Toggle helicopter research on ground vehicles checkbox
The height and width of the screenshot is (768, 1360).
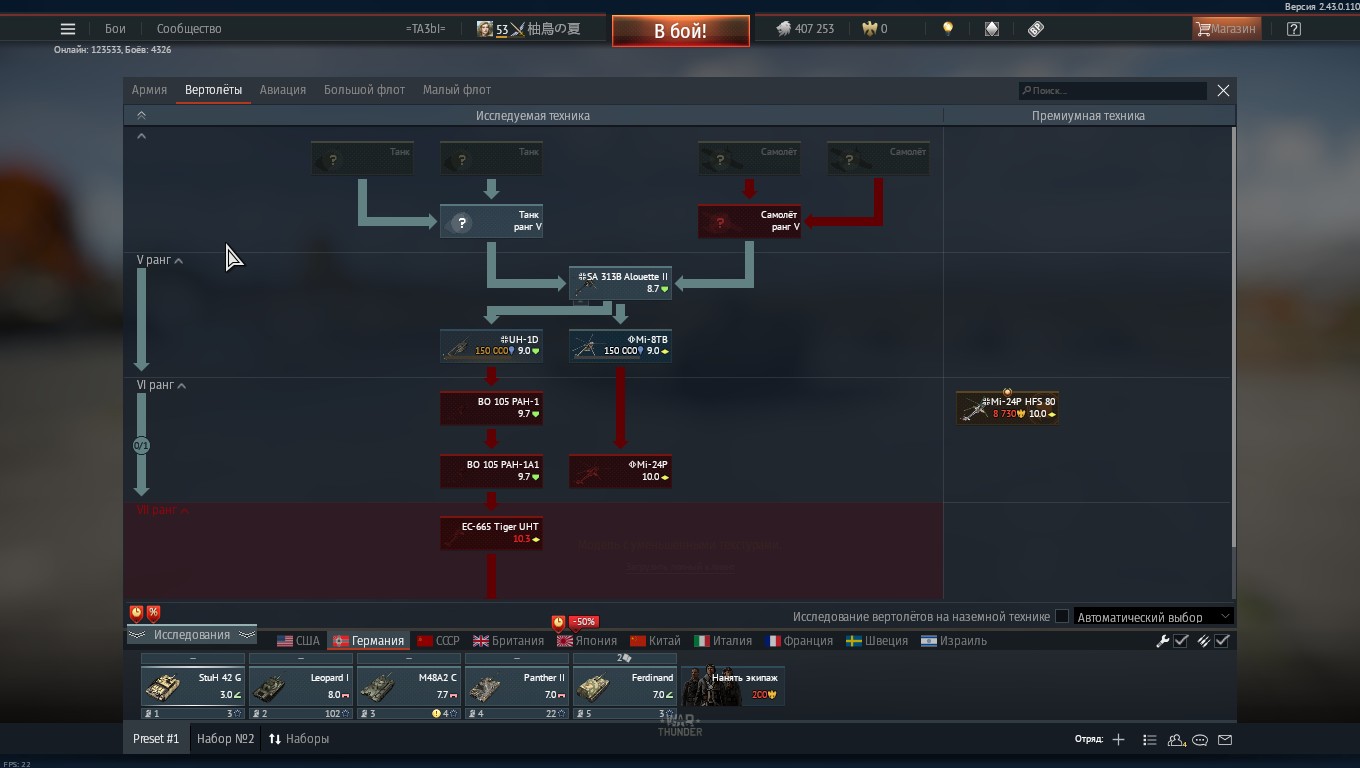1062,617
